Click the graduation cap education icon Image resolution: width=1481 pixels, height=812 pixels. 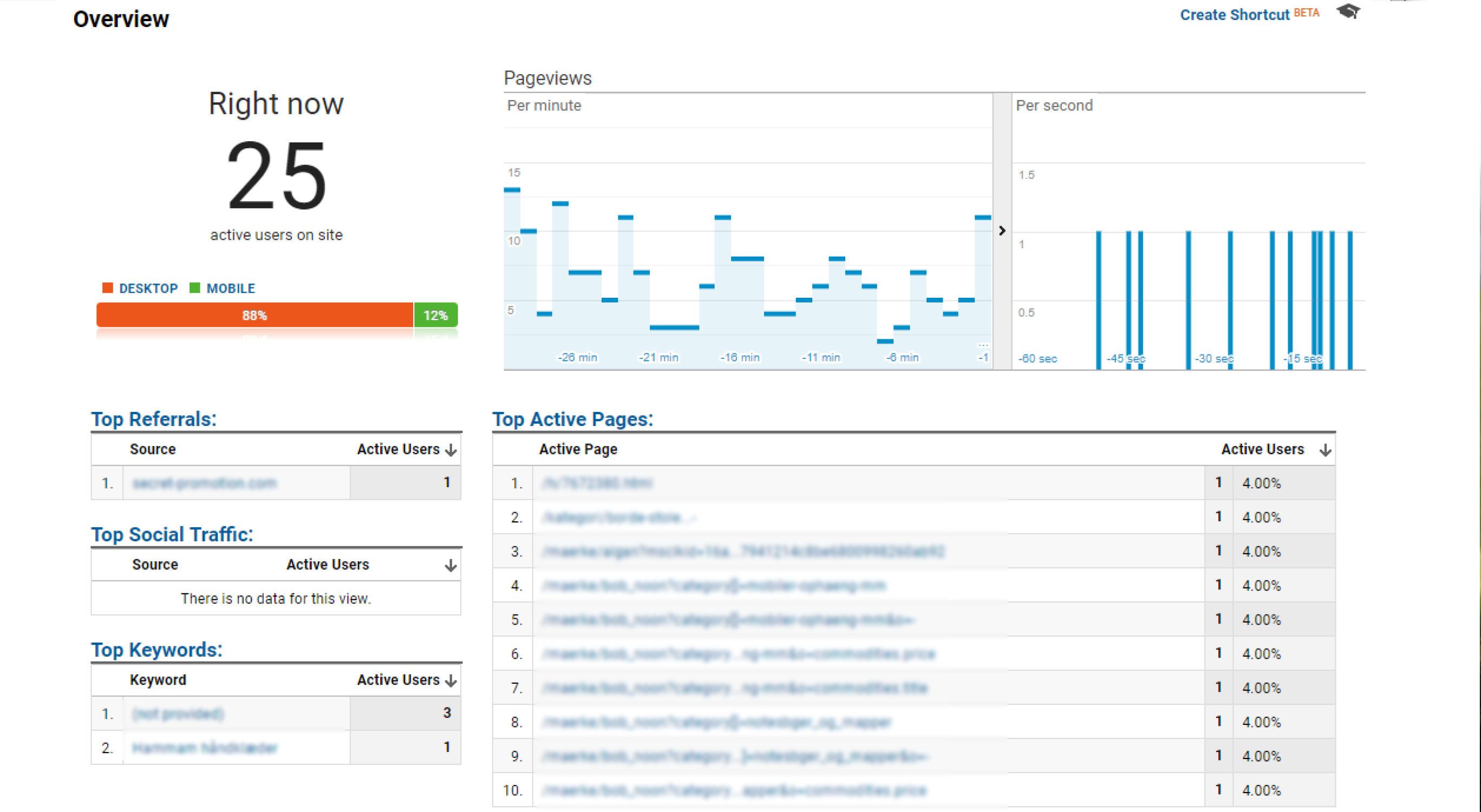(1348, 11)
